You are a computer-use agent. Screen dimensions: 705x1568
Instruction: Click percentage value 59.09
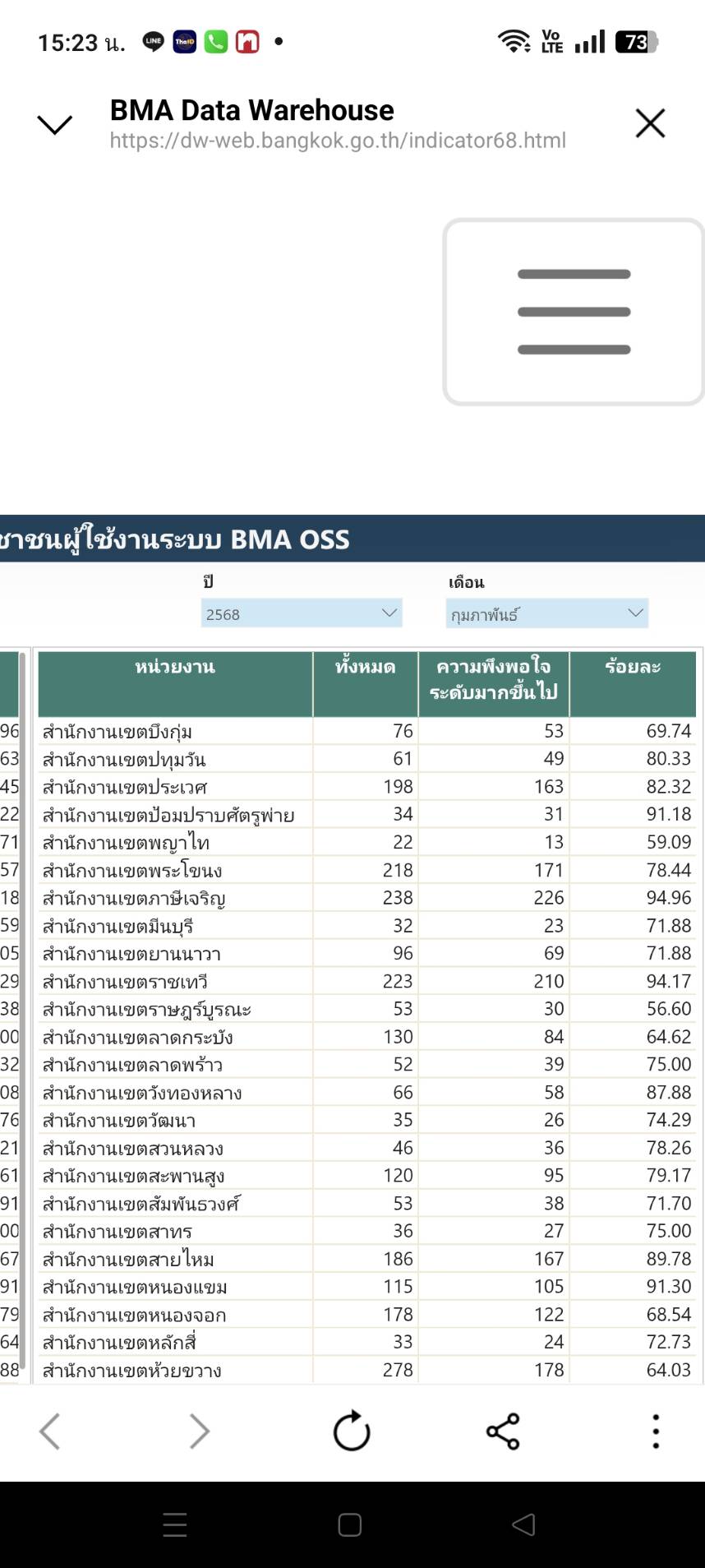click(x=668, y=842)
